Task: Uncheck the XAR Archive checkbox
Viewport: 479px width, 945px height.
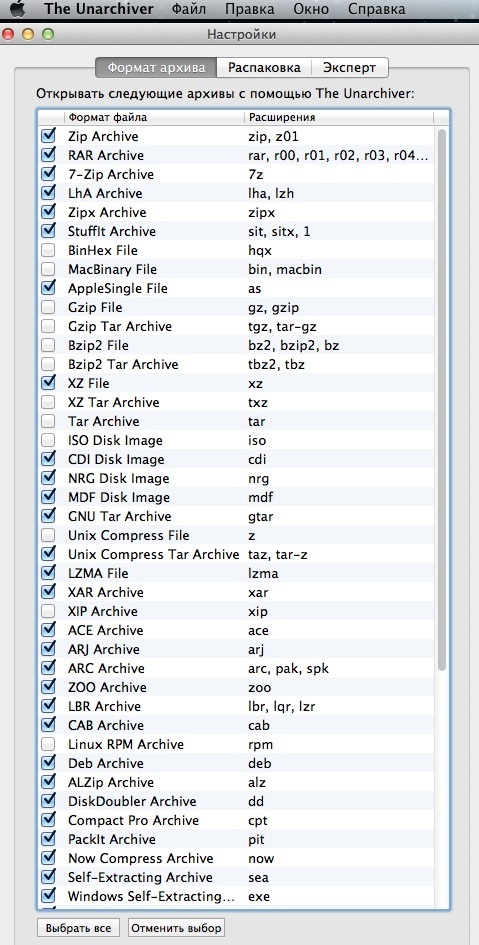Action: pyautogui.click(x=48, y=592)
